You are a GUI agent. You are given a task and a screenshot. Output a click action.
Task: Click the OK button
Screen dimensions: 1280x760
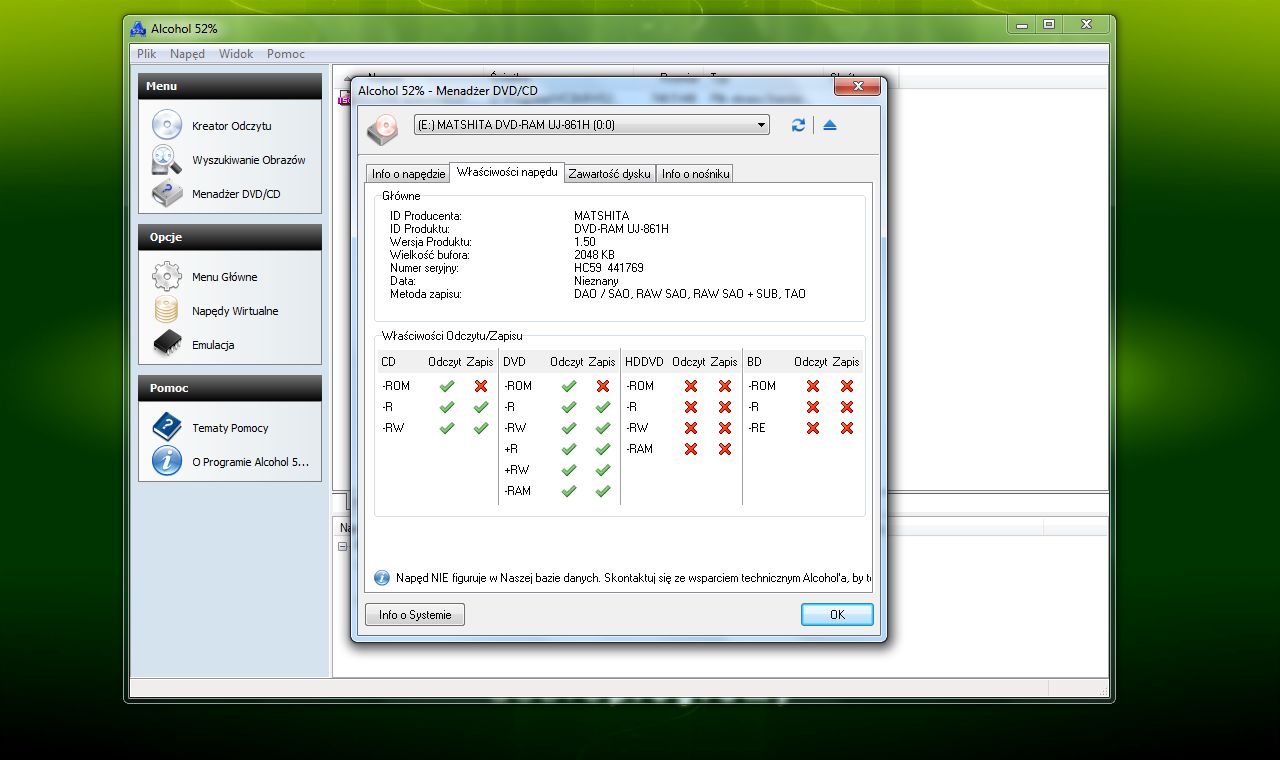[x=837, y=615]
